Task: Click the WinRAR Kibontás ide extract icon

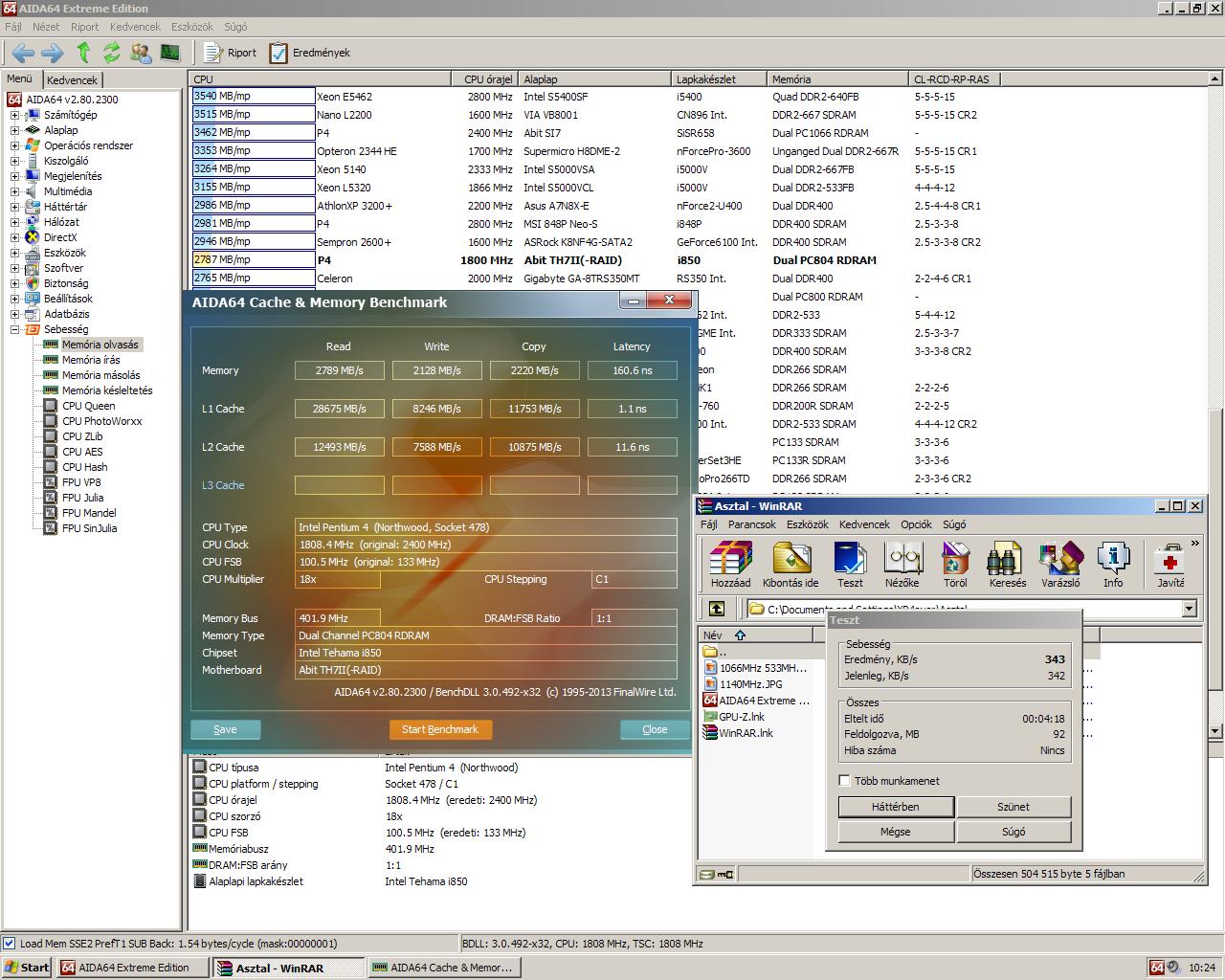Action: pyautogui.click(x=791, y=559)
